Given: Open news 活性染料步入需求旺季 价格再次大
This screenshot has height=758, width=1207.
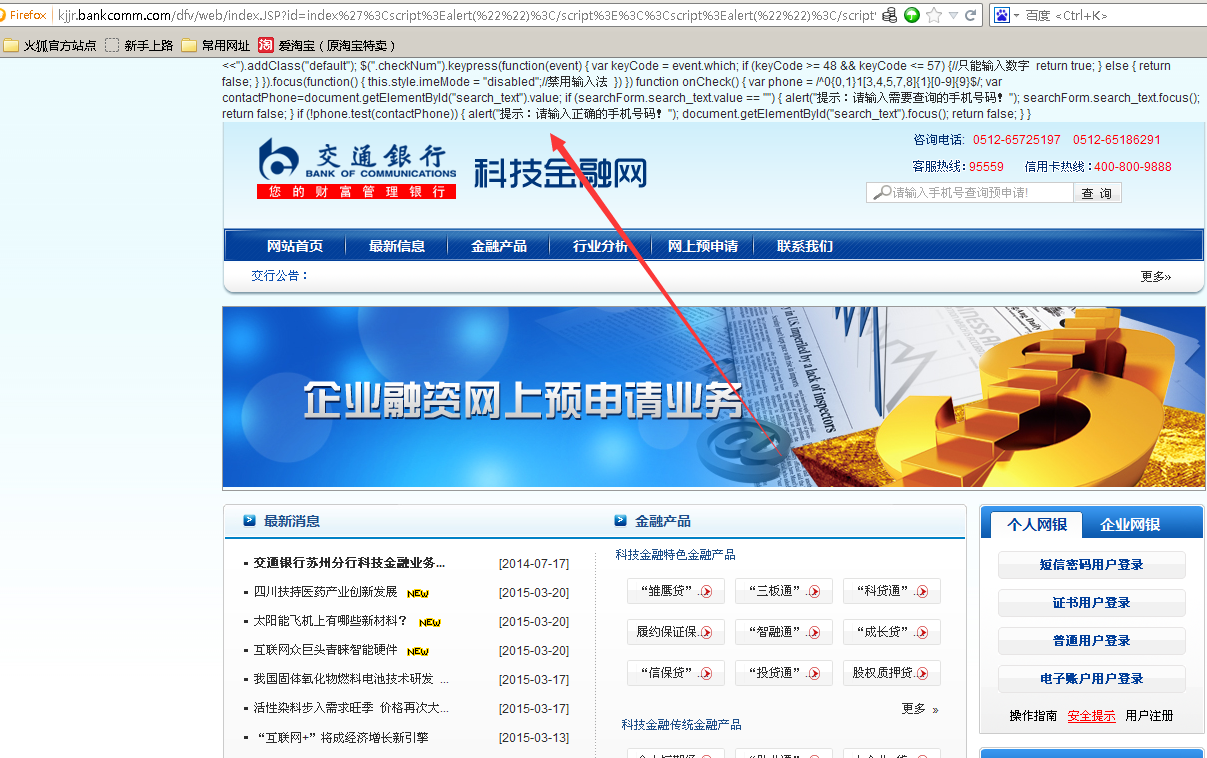Looking at the screenshot, I should [x=351, y=708].
